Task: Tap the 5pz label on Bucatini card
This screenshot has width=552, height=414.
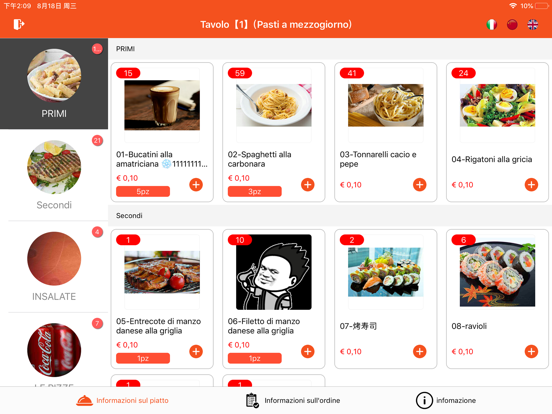Action: 143,192
